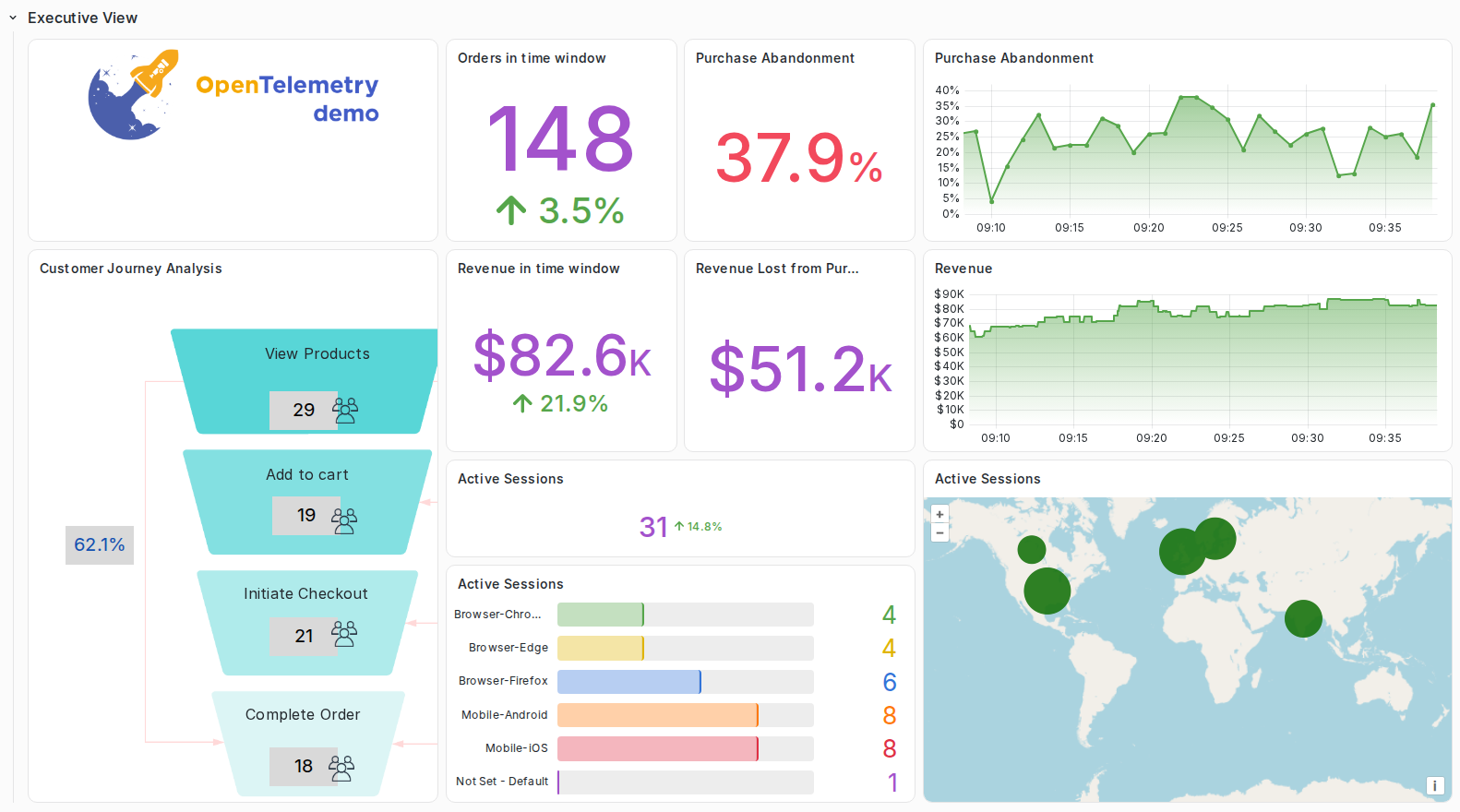Open Revenue Lost from Pur... panel title
This screenshot has height=812, width=1460.
[777, 269]
